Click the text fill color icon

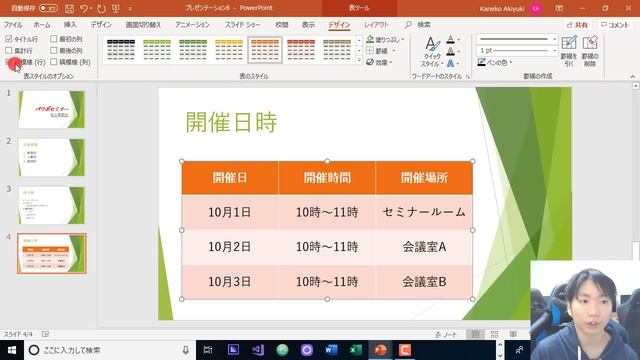tap(452, 40)
